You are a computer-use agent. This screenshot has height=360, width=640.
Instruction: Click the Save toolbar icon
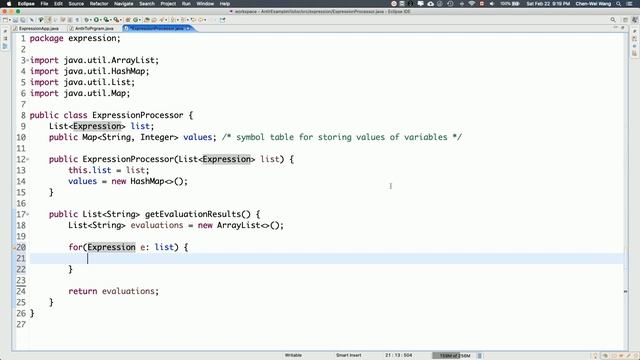(15, 20)
